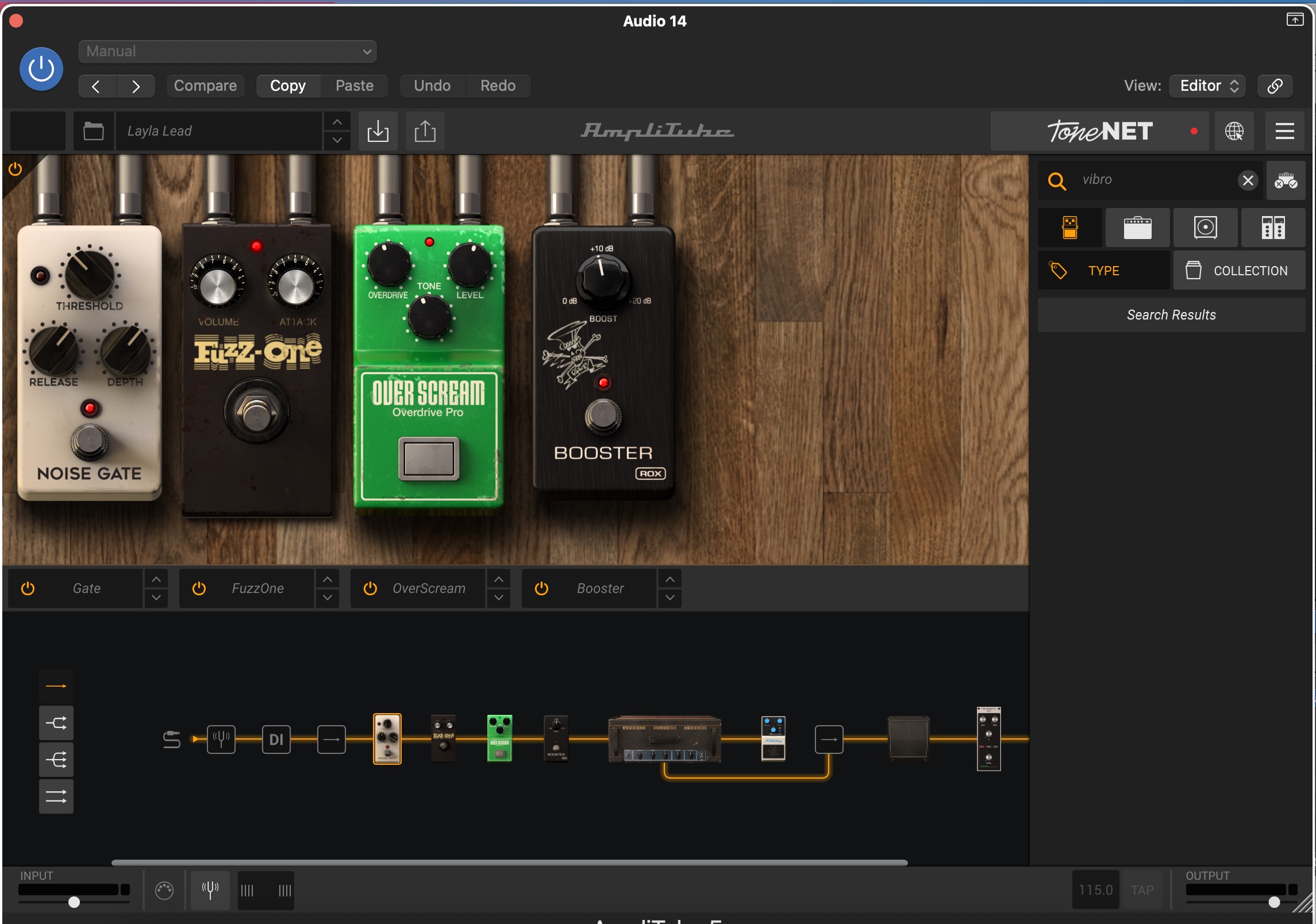Select the amplifier category tab

point(1137,228)
